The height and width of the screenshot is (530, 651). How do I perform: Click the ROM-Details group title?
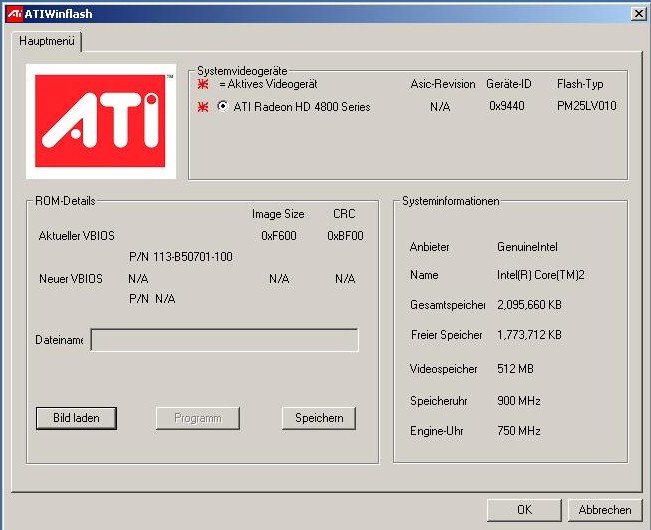pyautogui.click(x=65, y=201)
